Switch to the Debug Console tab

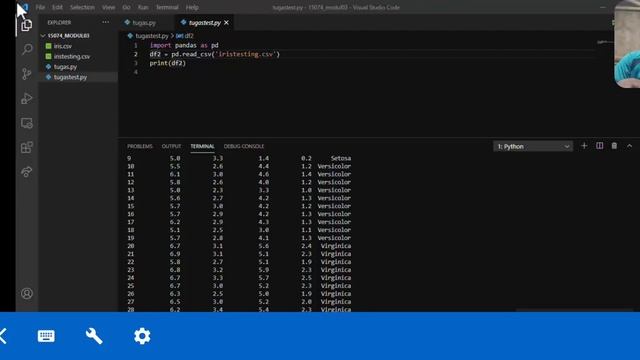coord(244,146)
